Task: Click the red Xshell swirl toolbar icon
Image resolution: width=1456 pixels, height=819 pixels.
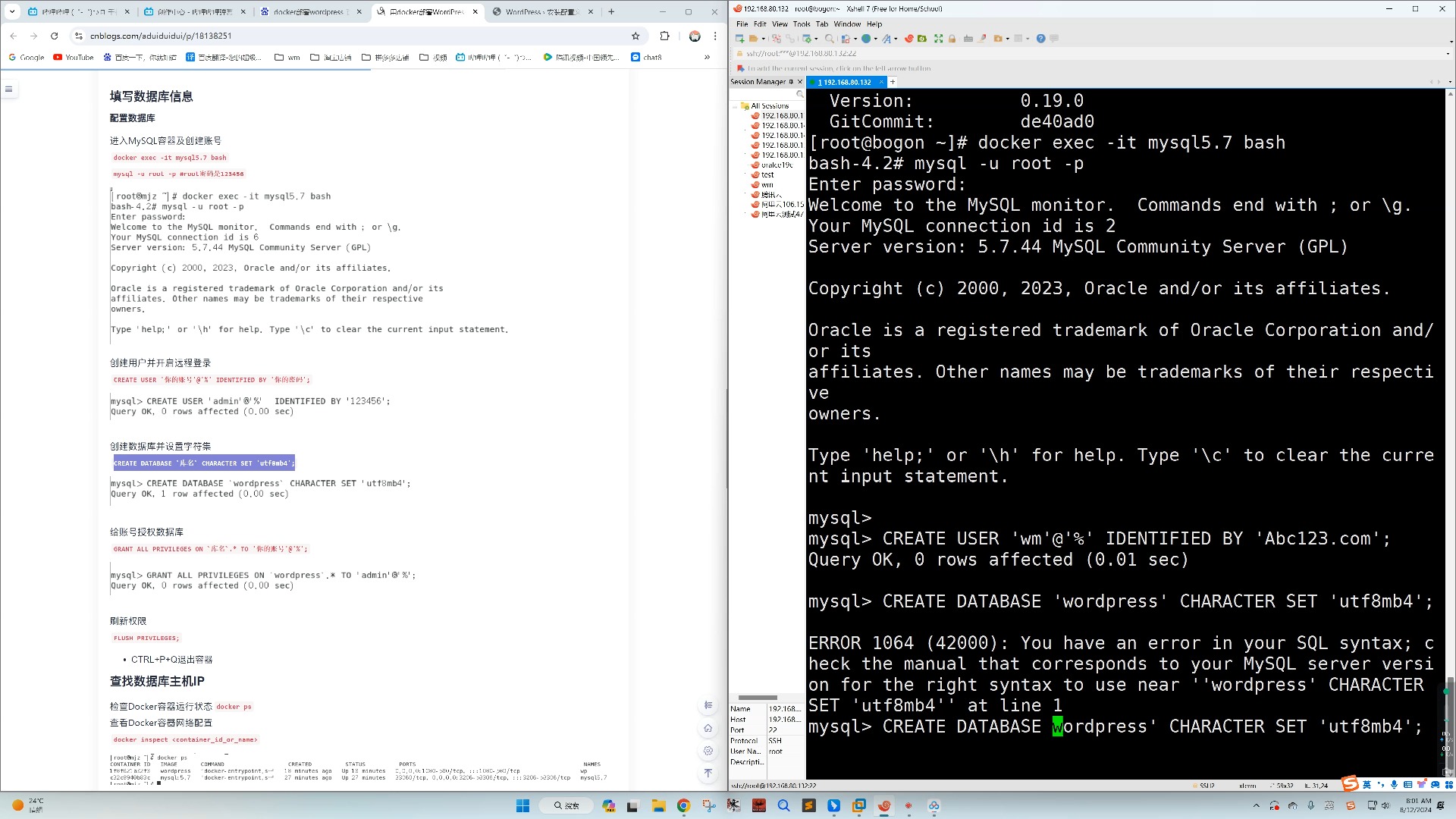Action: pyautogui.click(x=908, y=39)
